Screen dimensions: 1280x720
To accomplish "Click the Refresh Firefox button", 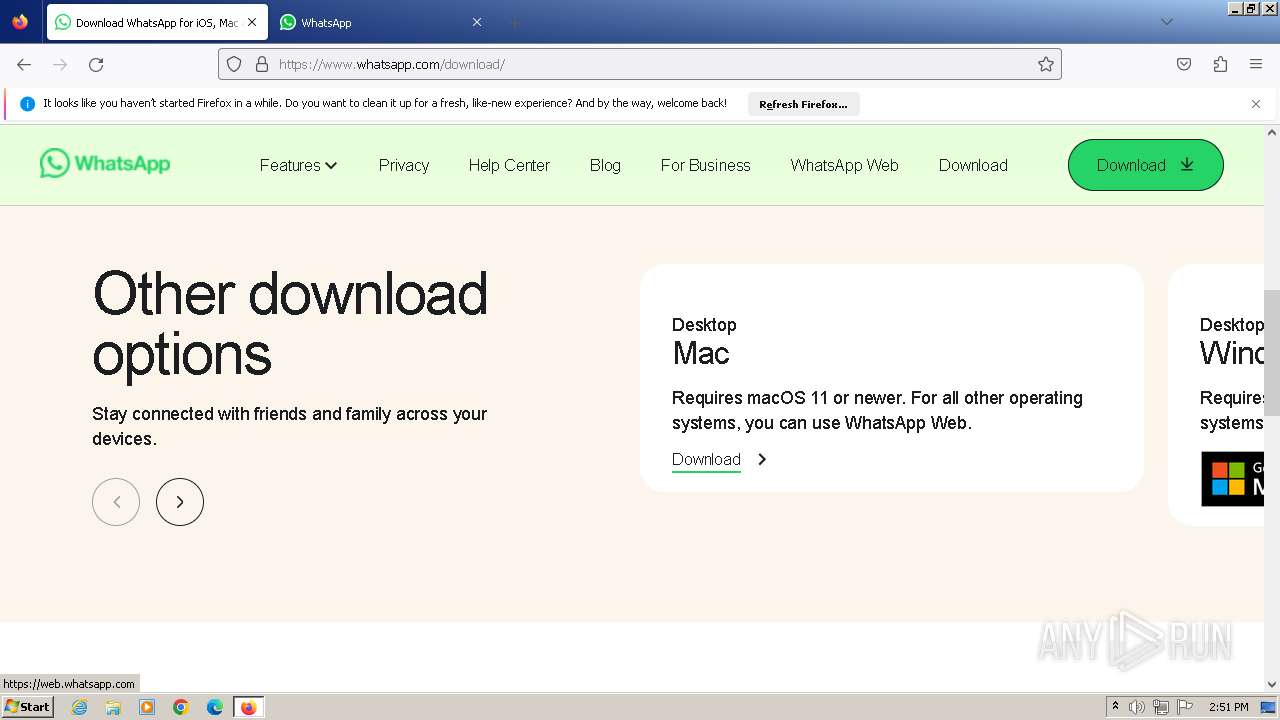I will [803, 104].
